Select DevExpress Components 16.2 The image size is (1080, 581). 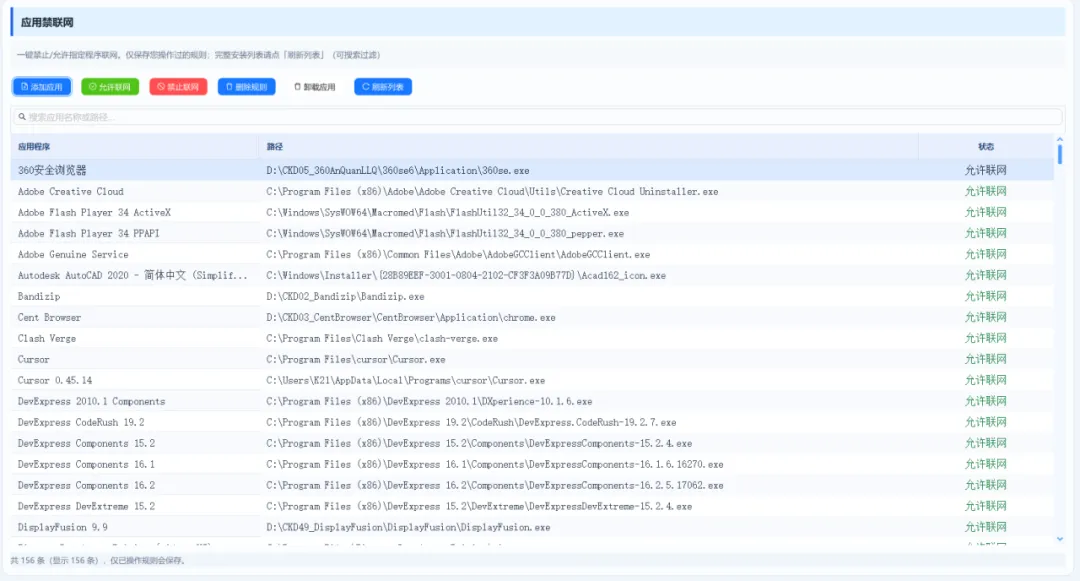pos(86,485)
